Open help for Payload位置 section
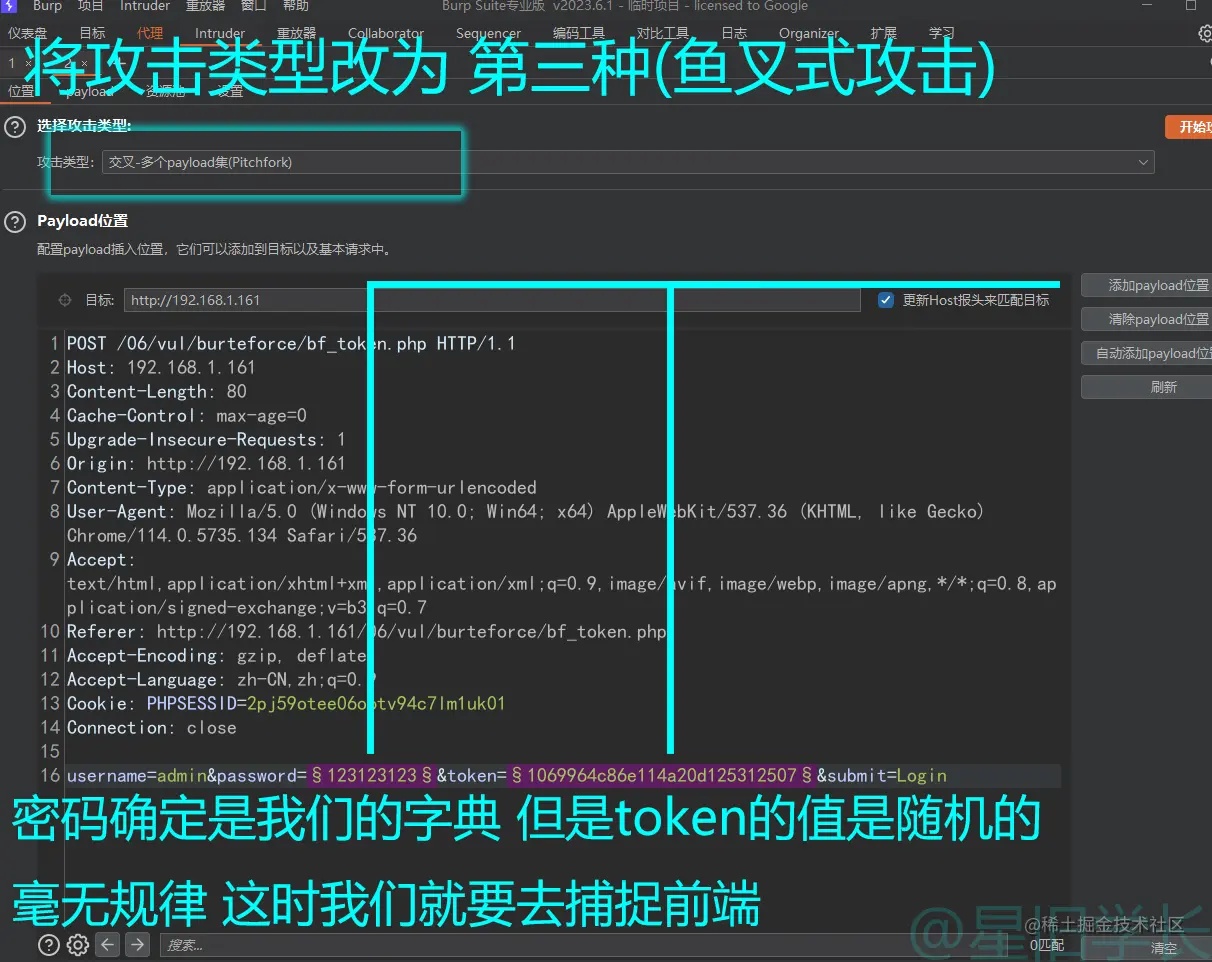 (x=14, y=221)
